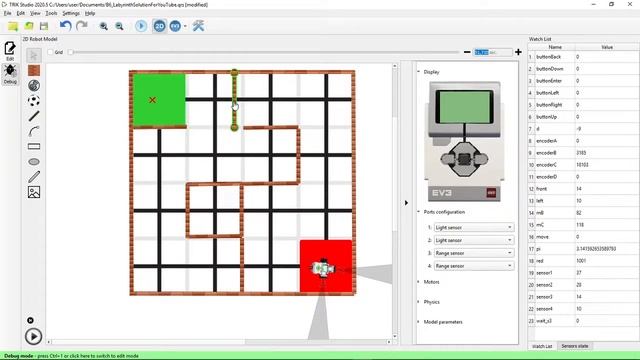This screenshot has height=360, width=640.
Task: Select the insert image tool
Action: click(x=34, y=192)
